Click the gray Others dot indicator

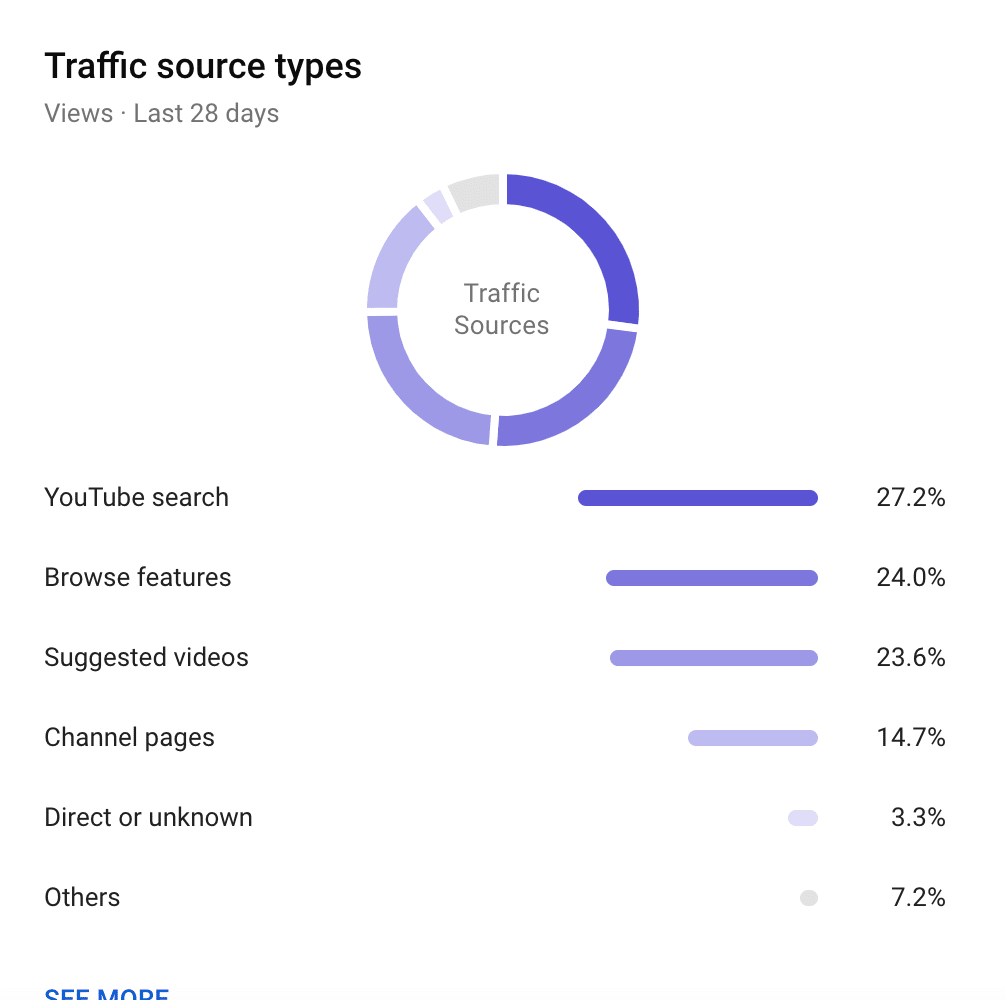[809, 898]
